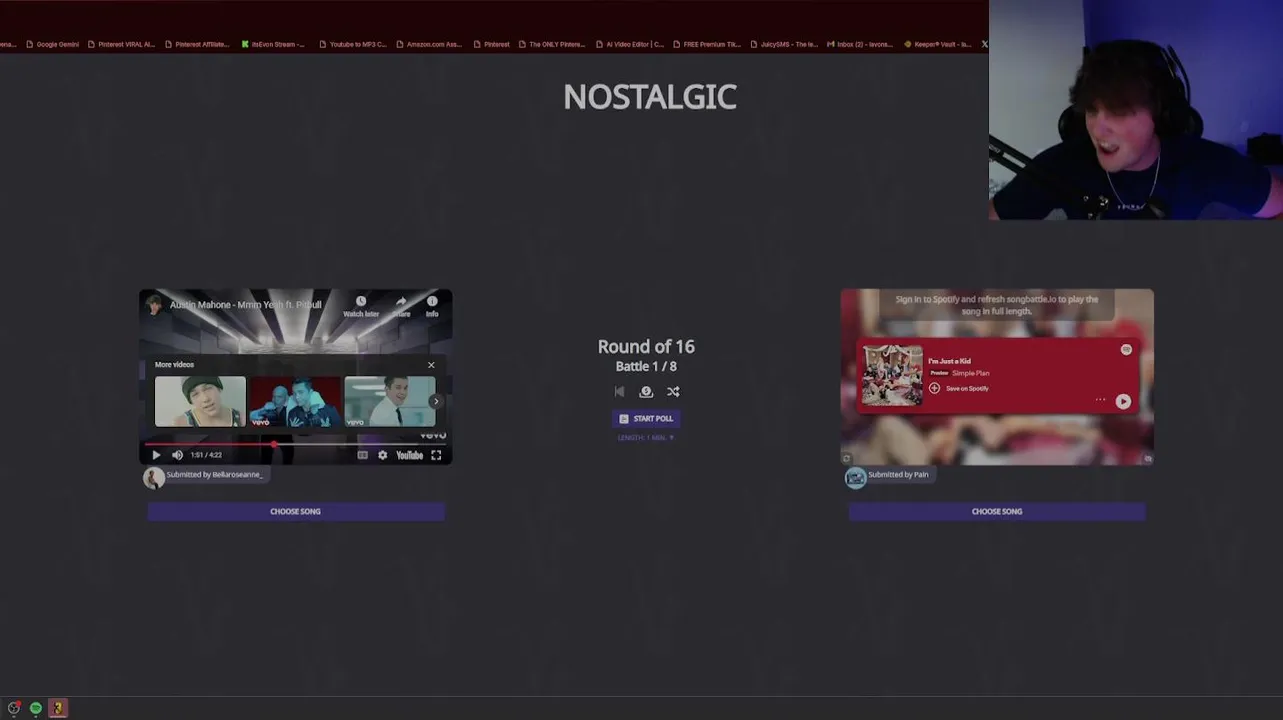This screenshot has width=1283, height=720.
Task: Open The ONLY Pinterest bookmark
Action: click(552, 44)
